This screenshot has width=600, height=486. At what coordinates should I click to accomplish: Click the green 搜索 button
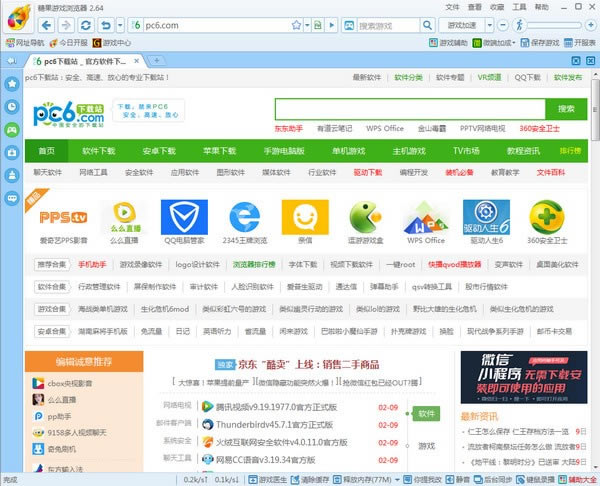[x=566, y=109]
